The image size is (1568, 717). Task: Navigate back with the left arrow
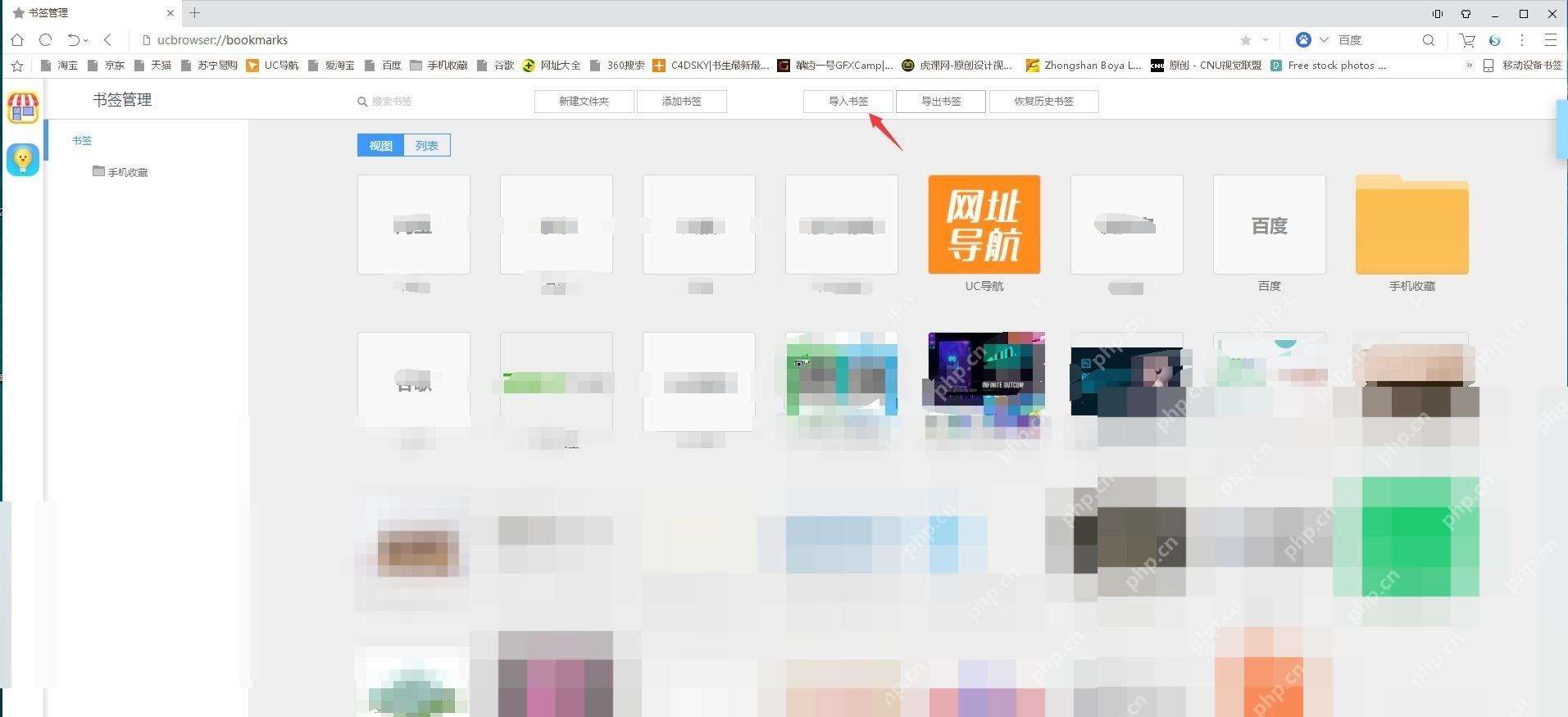tap(107, 39)
